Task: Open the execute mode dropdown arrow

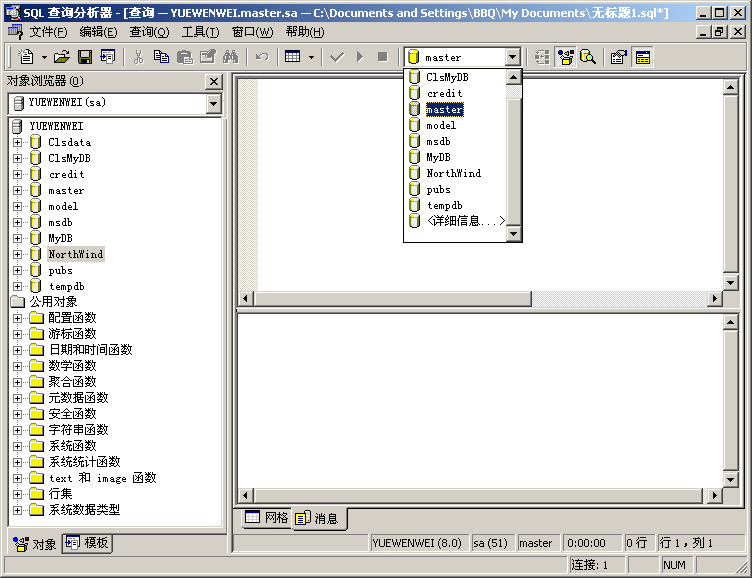Action: 311,57
